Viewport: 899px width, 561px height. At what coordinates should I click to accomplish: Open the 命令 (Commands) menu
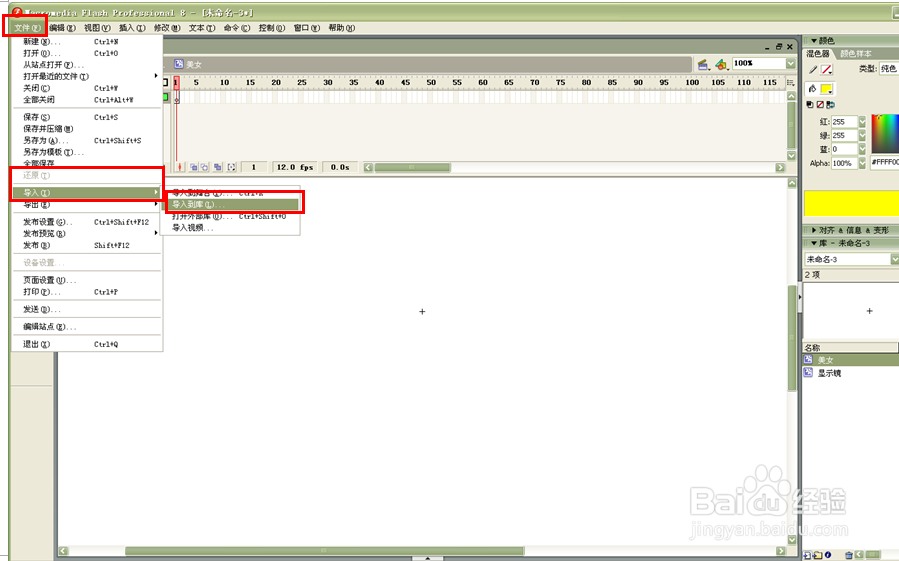point(237,28)
